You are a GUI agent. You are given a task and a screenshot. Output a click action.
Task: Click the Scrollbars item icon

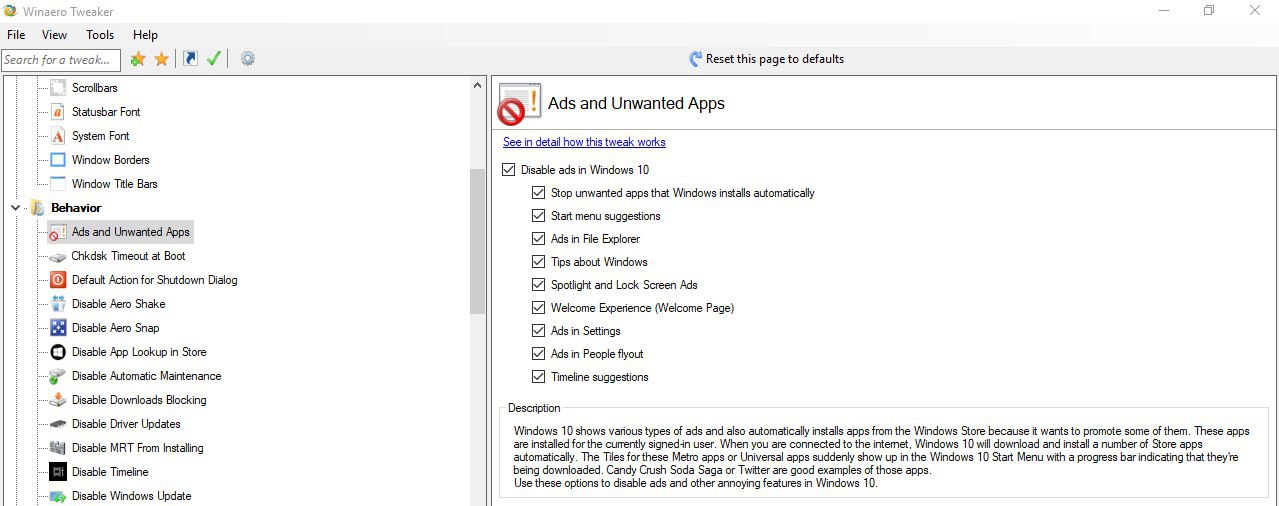tap(57, 88)
